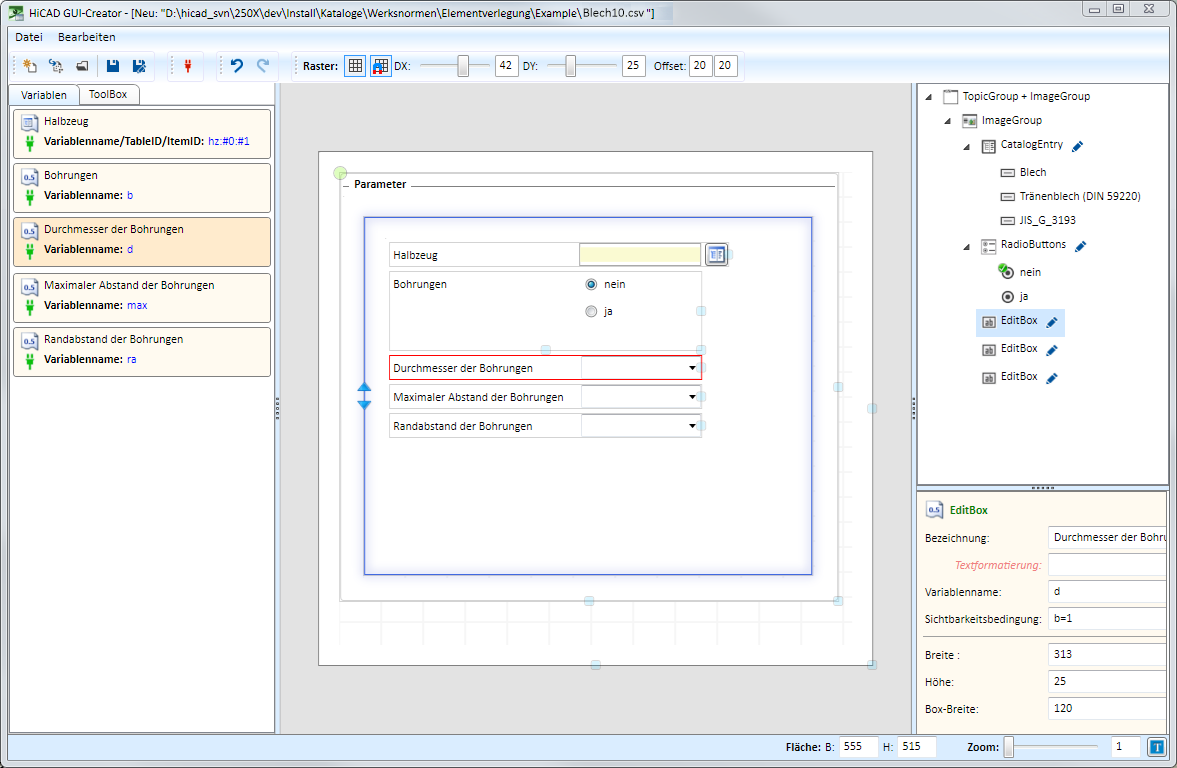Open the Durchmesser der Bohrungen dropdown

[692, 368]
